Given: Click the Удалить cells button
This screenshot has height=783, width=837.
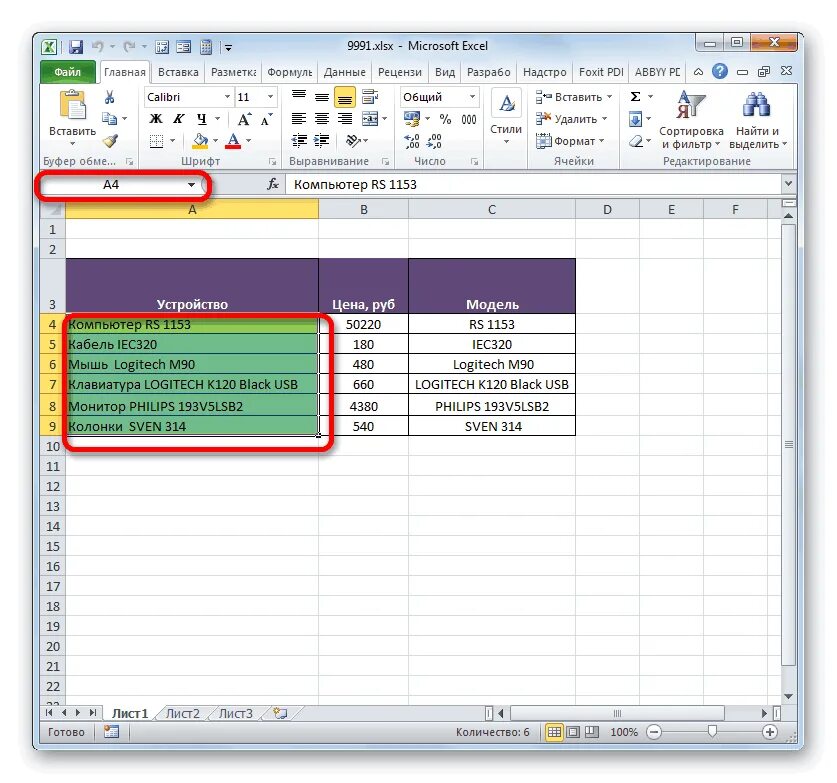Looking at the screenshot, I should click(571, 119).
